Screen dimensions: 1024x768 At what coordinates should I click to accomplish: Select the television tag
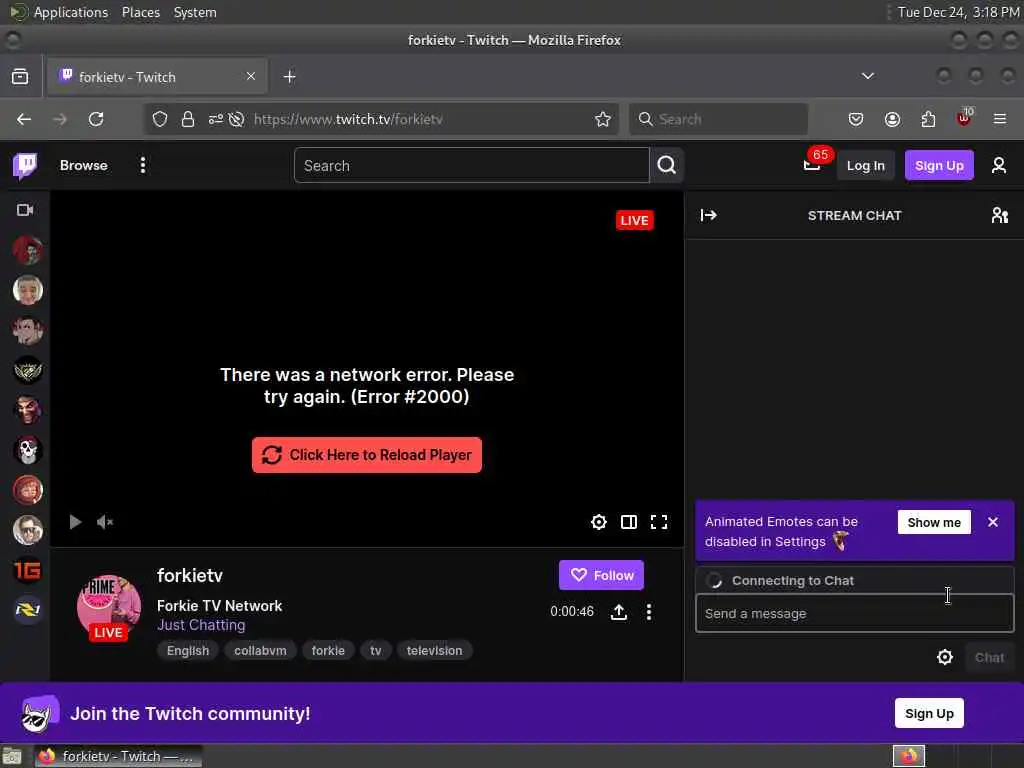(434, 650)
